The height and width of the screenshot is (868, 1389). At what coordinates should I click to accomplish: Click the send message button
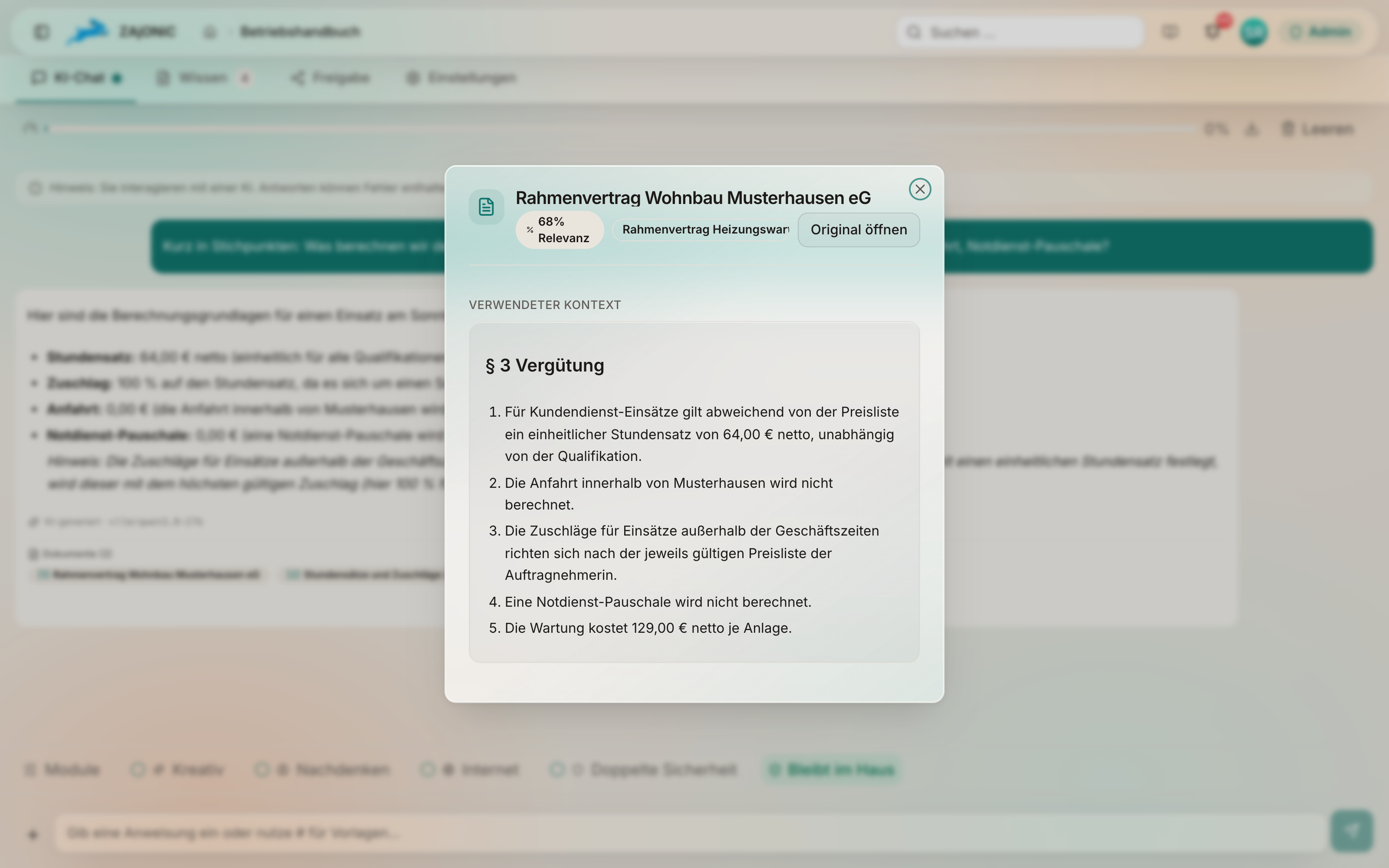pyautogui.click(x=1352, y=831)
